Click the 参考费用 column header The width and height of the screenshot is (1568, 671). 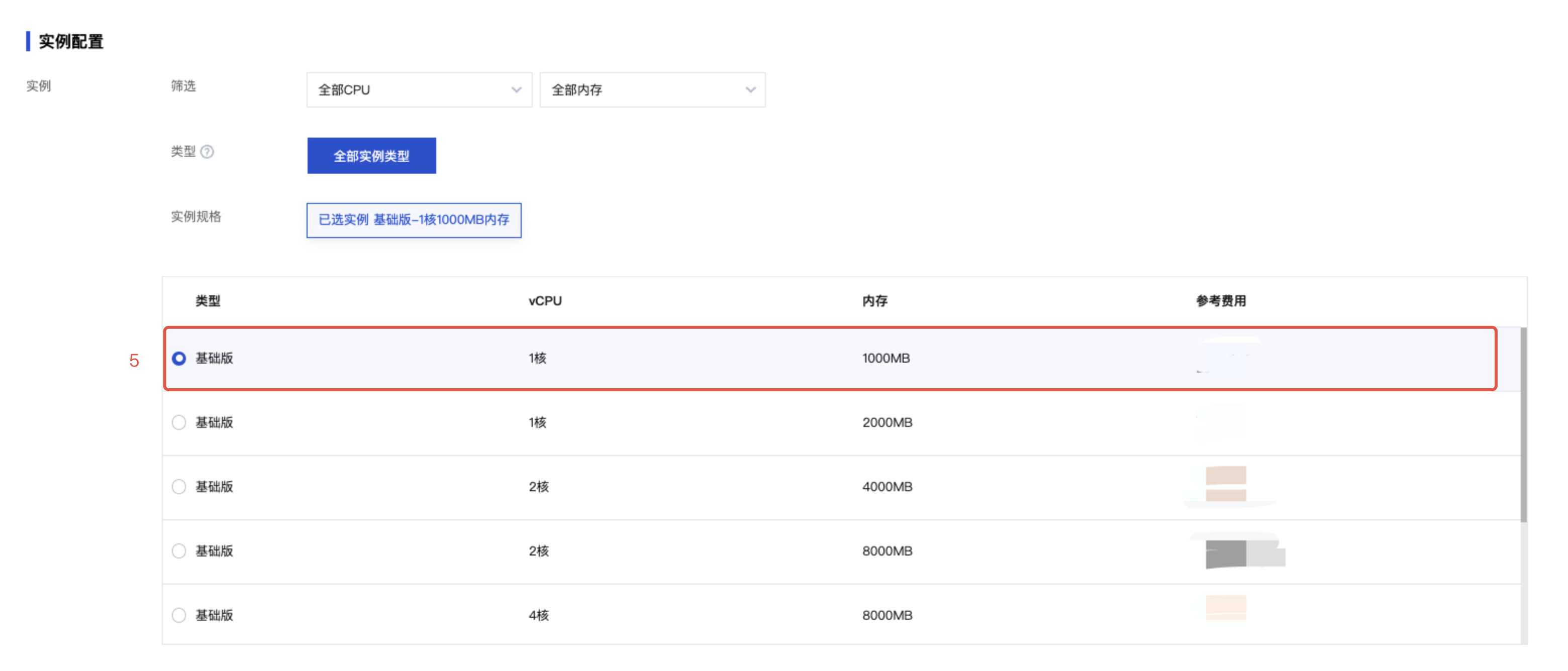tap(1221, 300)
